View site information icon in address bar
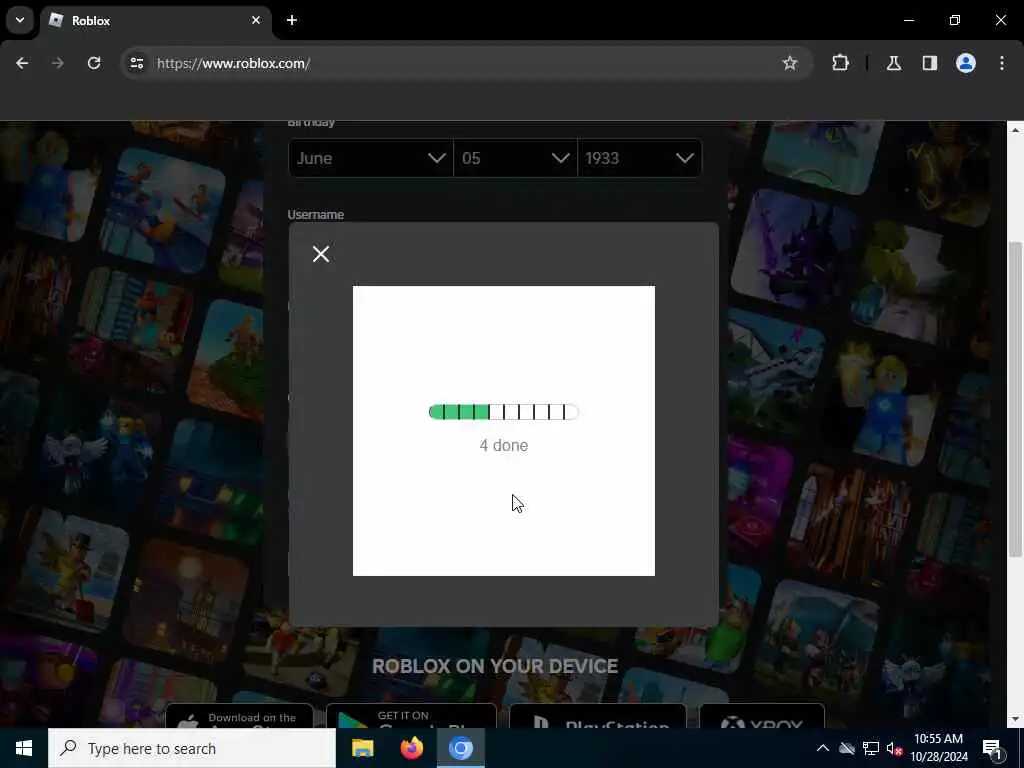The height and width of the screenshot is (768, 1024). [x=136, y=63]
